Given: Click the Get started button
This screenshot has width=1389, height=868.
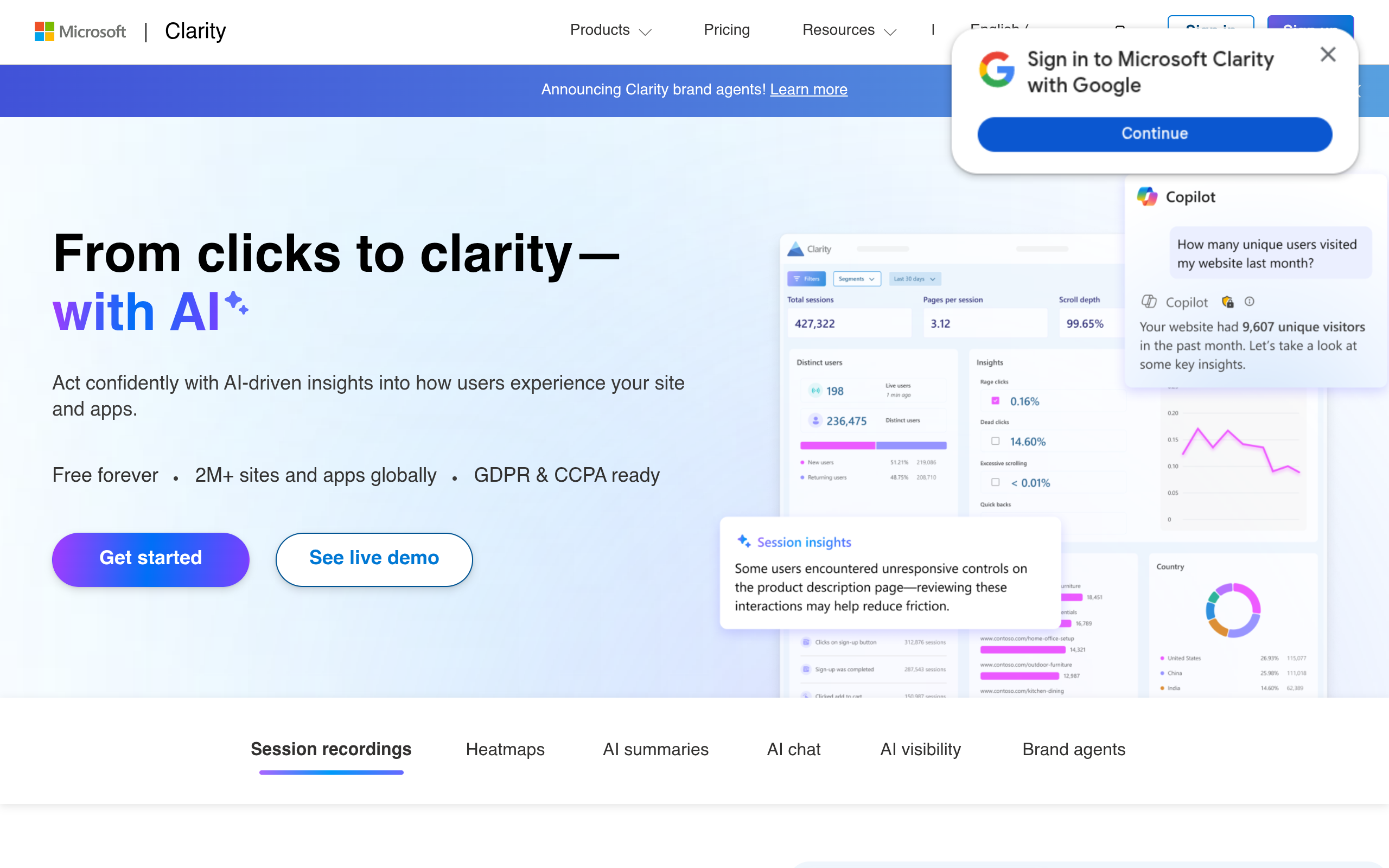Looking at the screenshot, I should (150, 559).
